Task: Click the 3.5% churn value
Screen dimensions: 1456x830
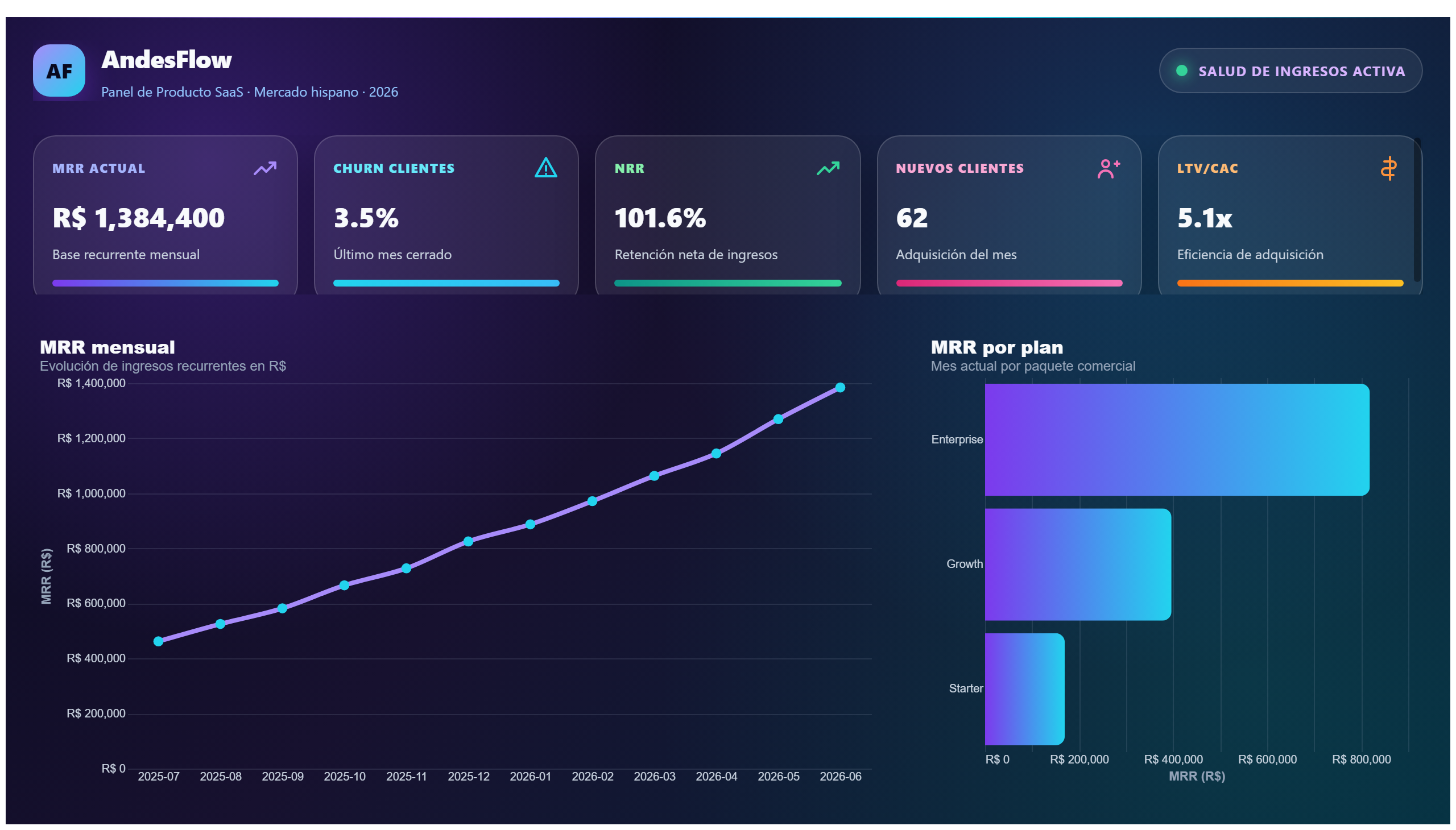Action: click(366, 218)
